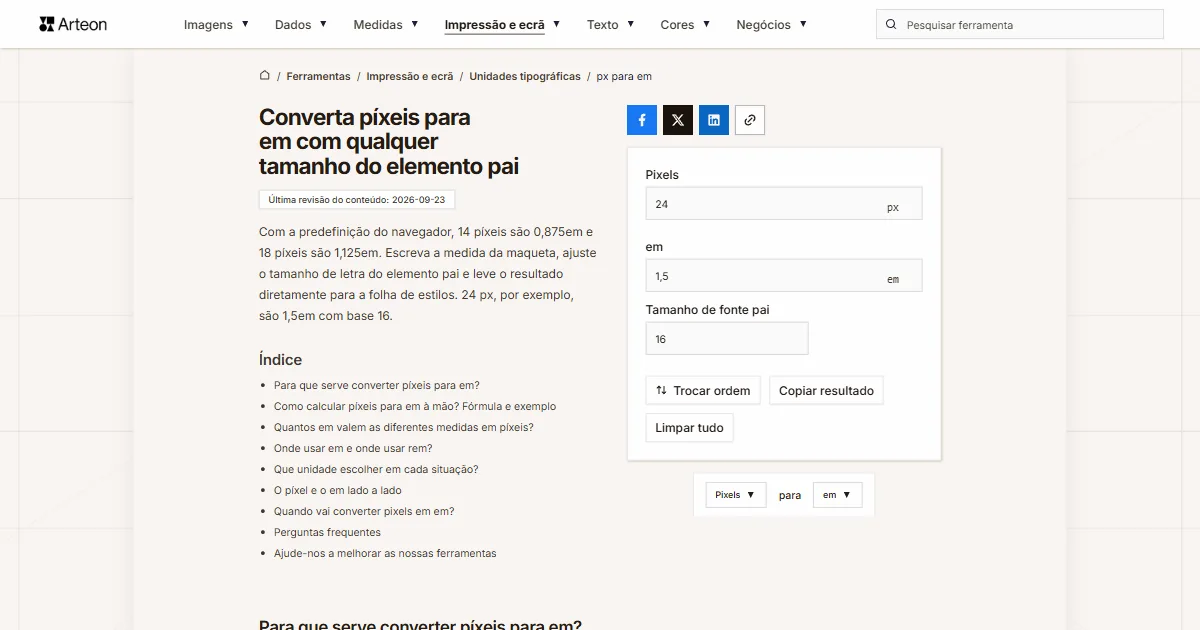Click Trocar ordem button
Viewport: 1200px width, 630px height.
pyautogui.click(x=703, y=390)
